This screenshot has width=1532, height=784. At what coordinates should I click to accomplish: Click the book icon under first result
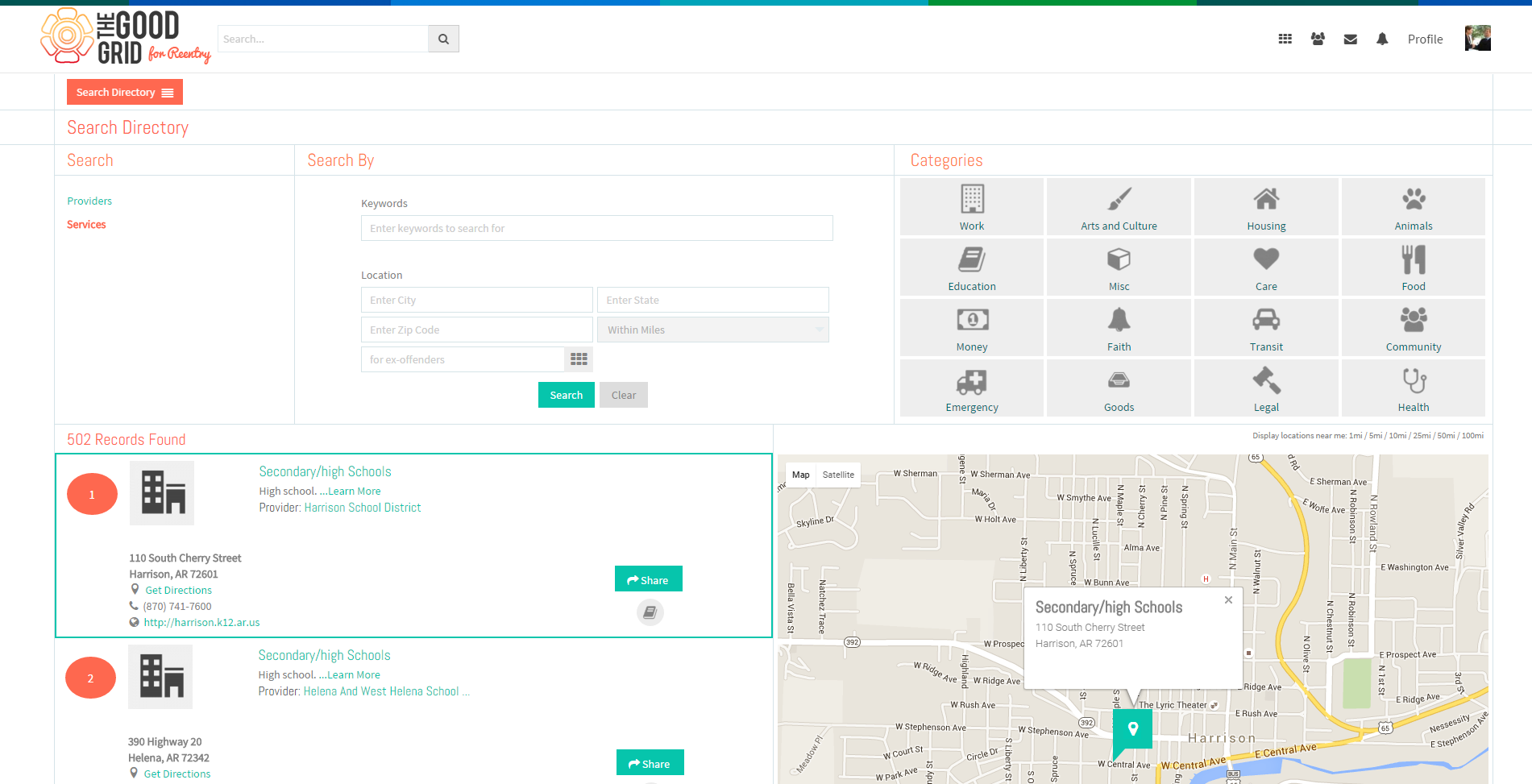(650, 612)
